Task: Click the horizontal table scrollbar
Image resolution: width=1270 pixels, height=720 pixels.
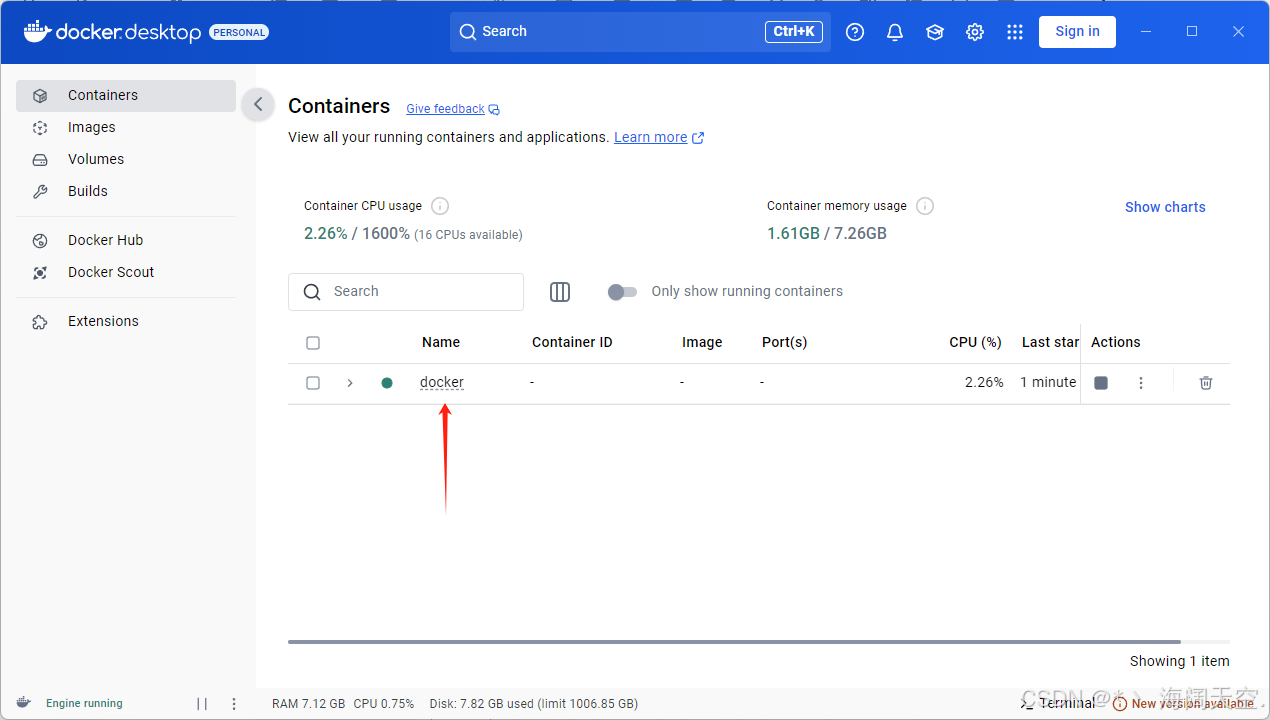Action: 734,642
